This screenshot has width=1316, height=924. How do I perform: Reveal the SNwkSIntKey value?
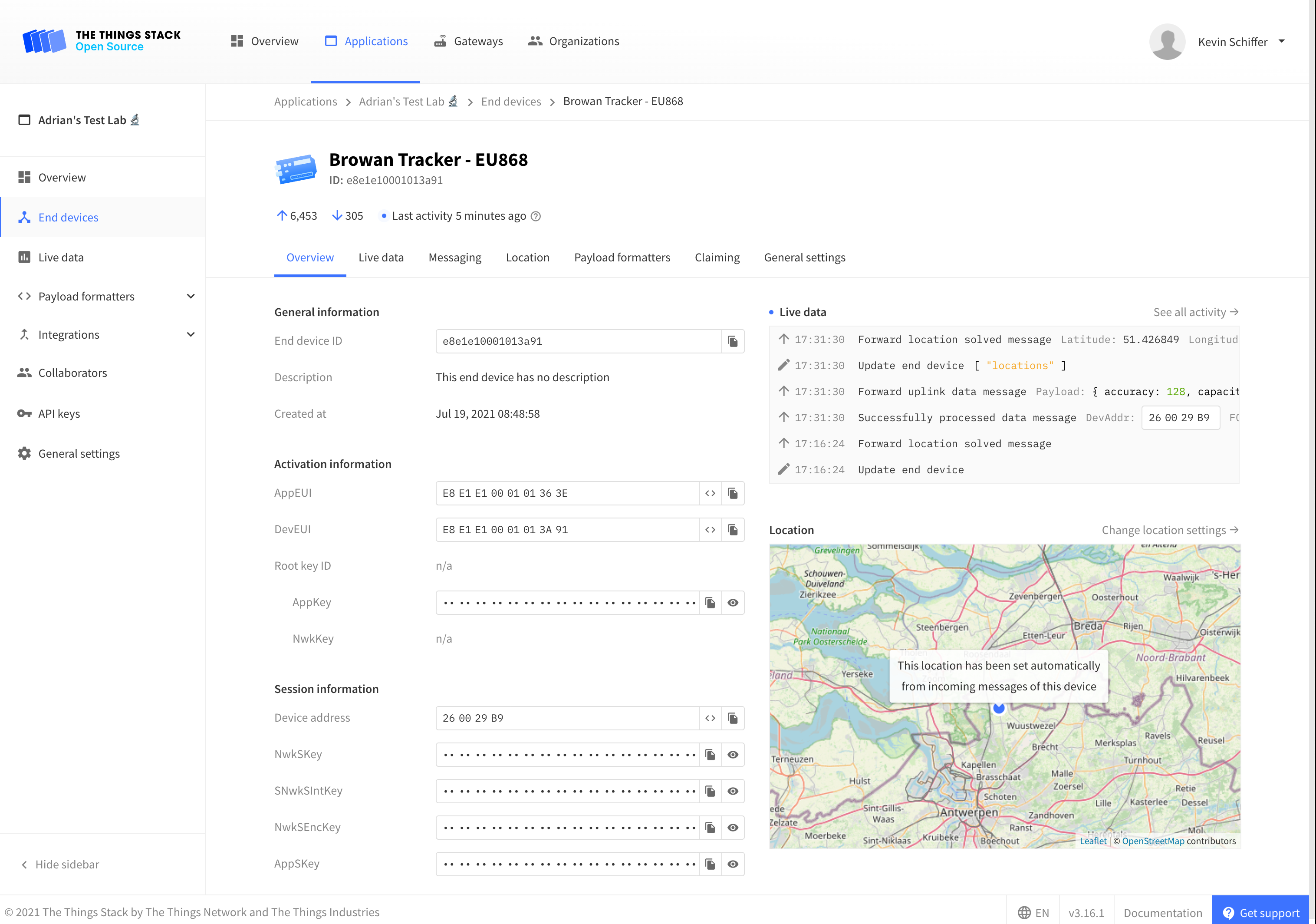[x=733, y=791]
